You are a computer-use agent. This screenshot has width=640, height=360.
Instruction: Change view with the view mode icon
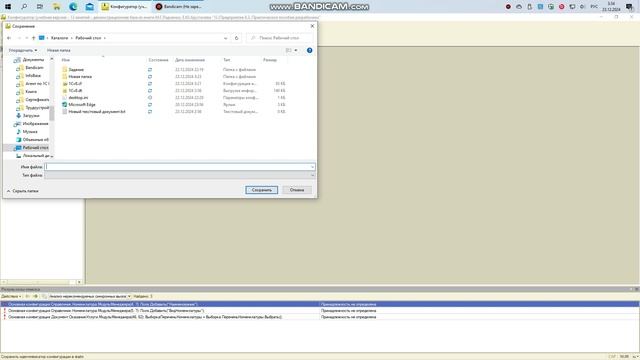pos(289,50)
